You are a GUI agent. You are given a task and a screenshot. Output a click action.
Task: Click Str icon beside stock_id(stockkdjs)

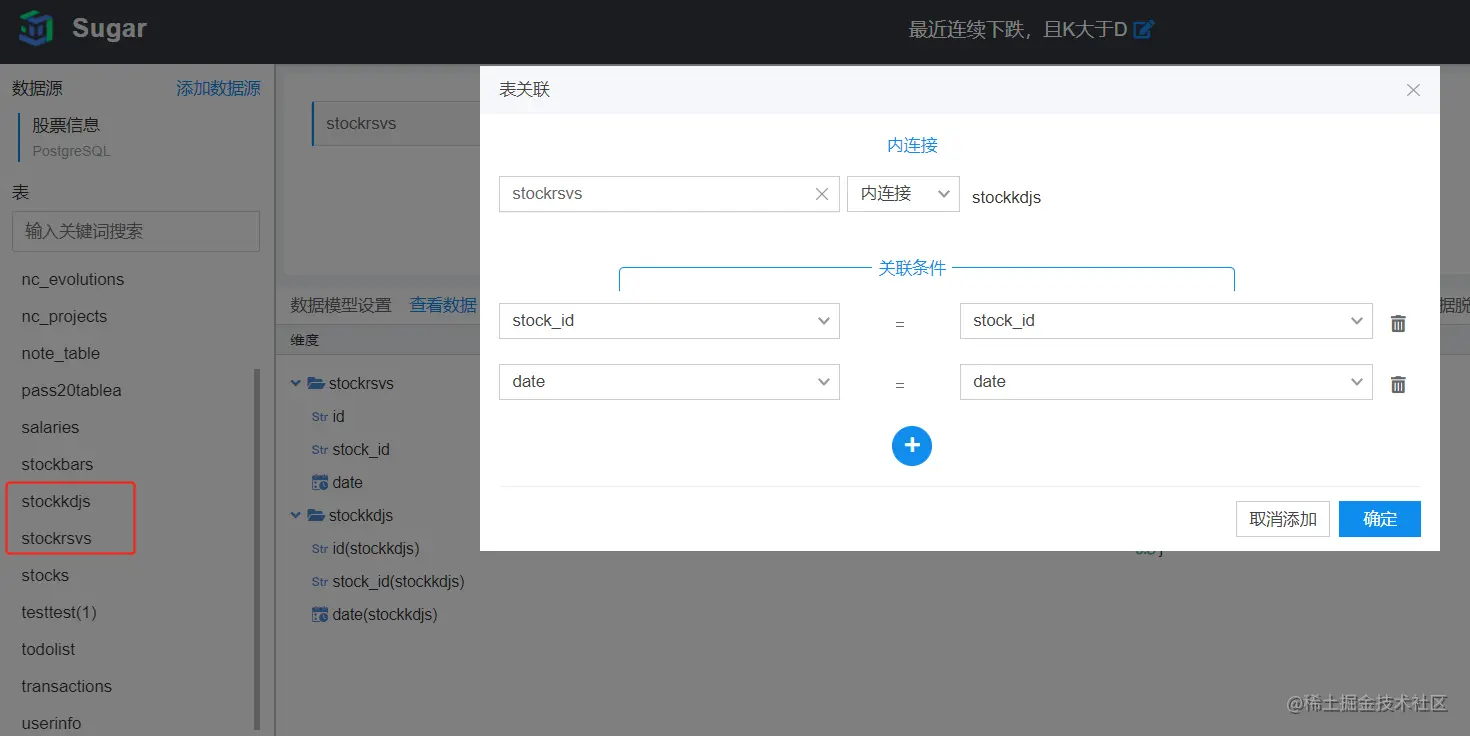coord(320,582)
